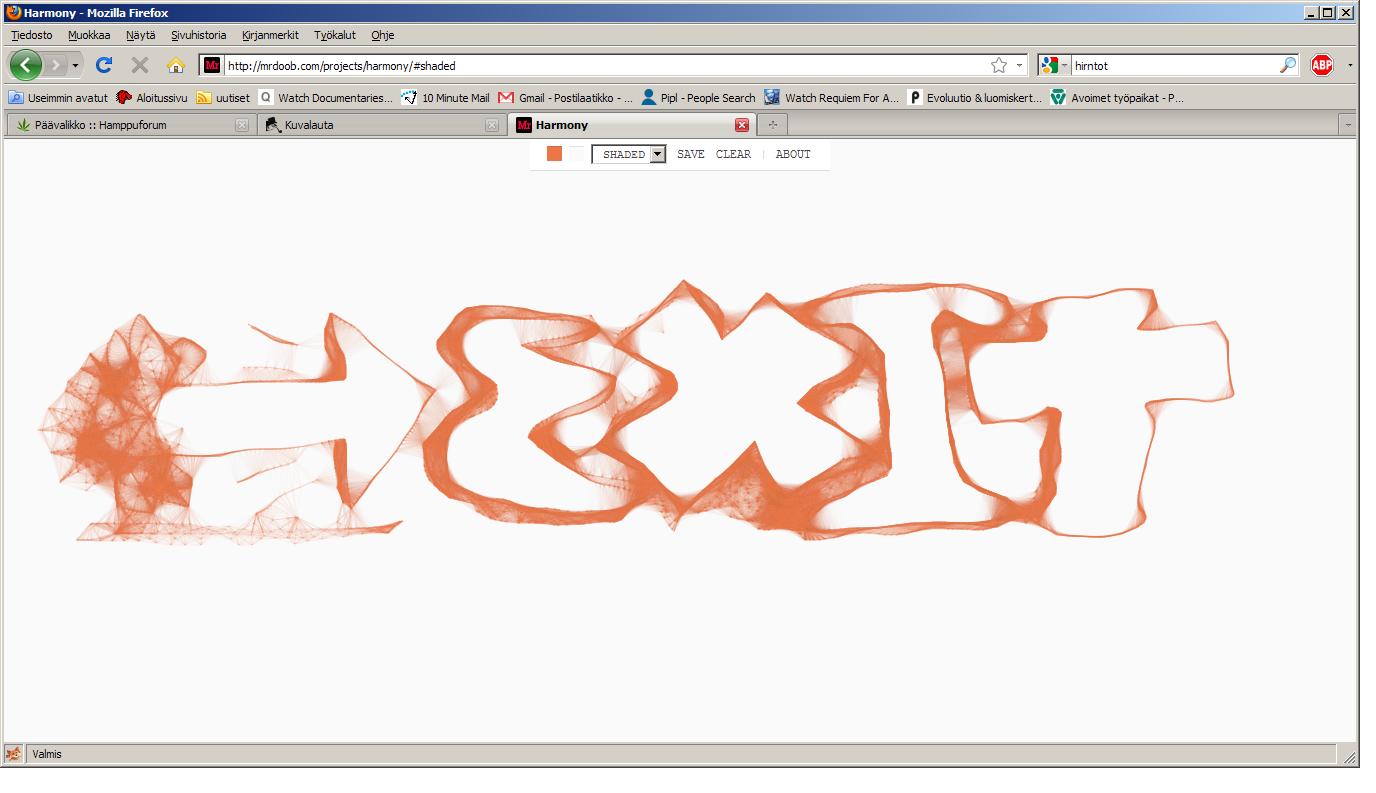1376x793 pixels.
Task: Expand the list all tabs arrow
Action: (x=1348, y=125)
